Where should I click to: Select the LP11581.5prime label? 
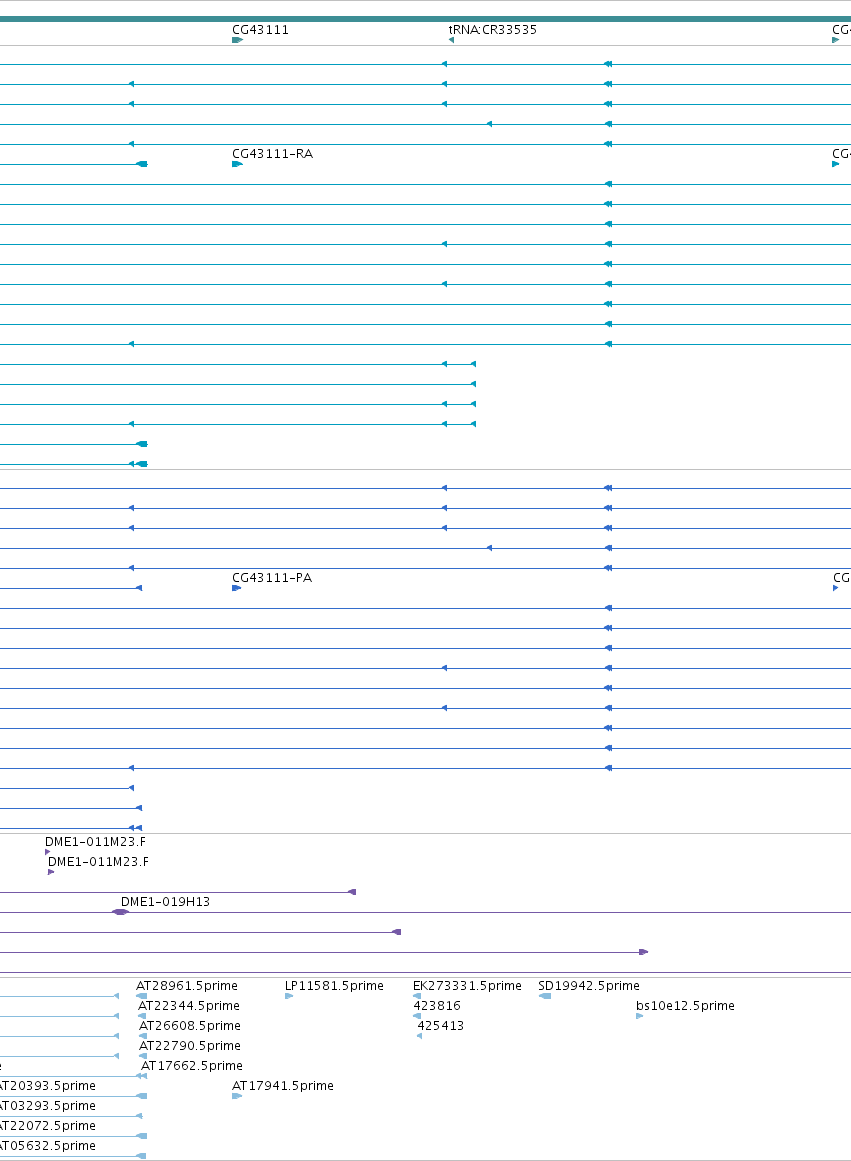[334, 986]
